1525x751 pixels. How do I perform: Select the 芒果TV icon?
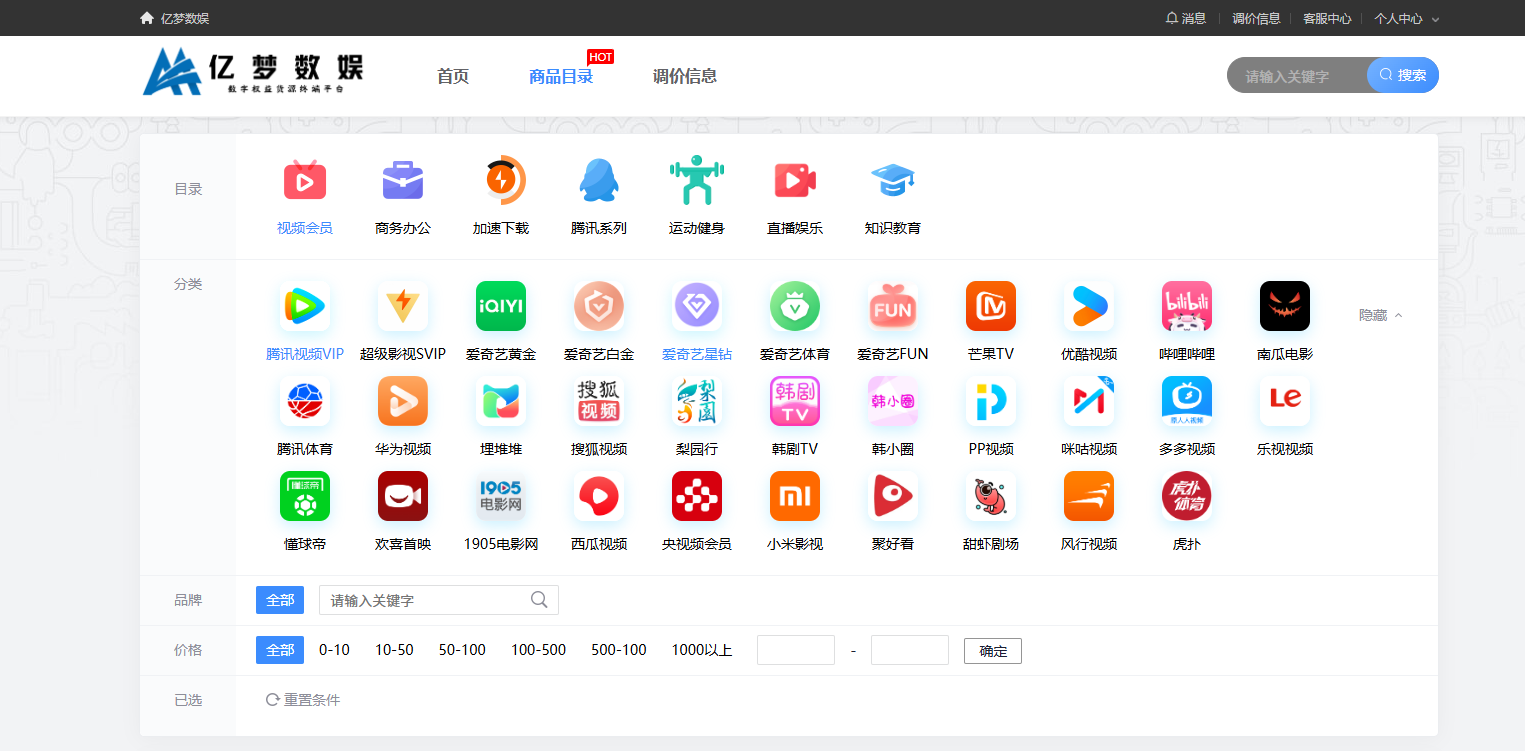[991, 306]
